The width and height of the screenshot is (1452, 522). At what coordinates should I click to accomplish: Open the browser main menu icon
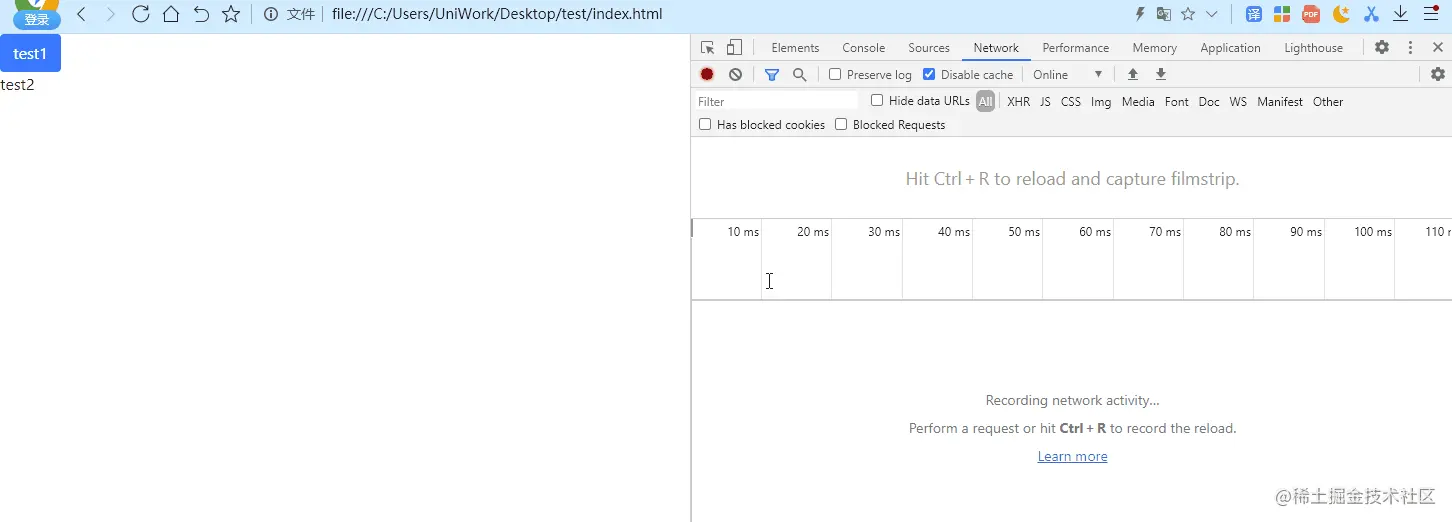(x=1431, y=14)
